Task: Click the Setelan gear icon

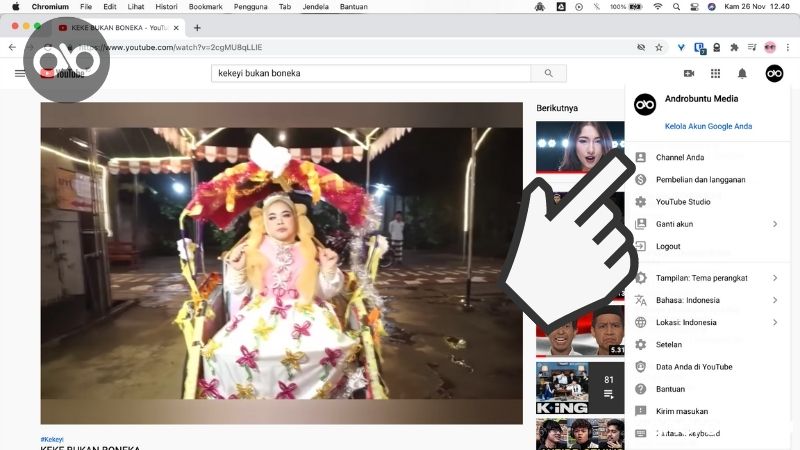Action: coord(640,344)
